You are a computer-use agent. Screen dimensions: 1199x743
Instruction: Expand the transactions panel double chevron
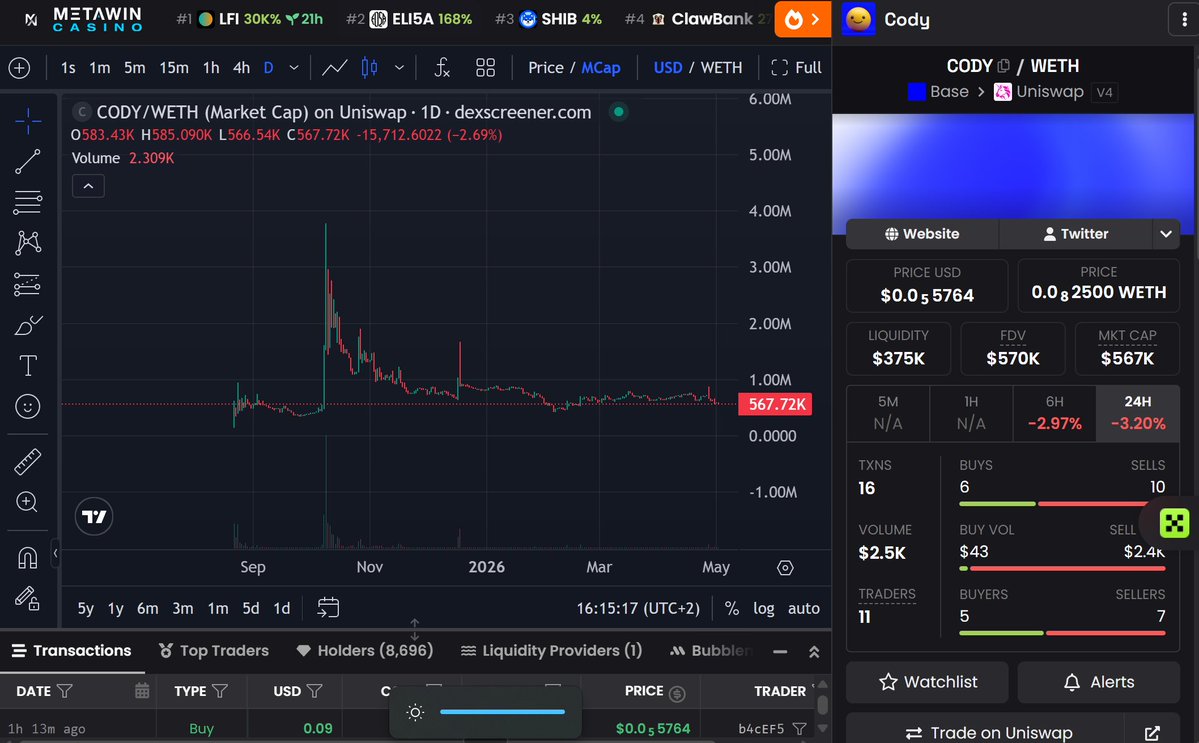[x=814, y=652]
